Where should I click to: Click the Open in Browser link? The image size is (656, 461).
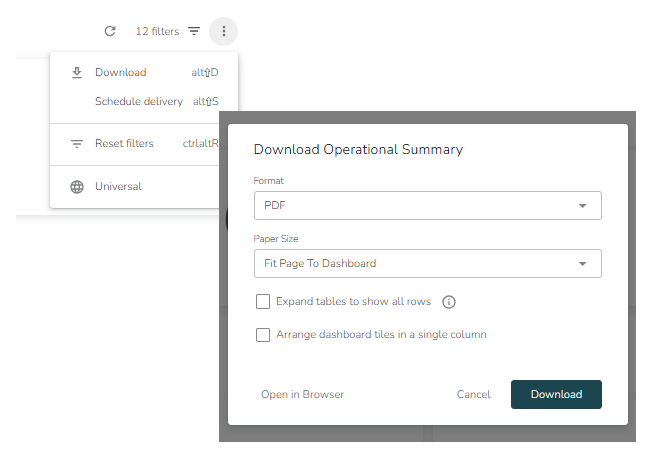pos(302,395)
